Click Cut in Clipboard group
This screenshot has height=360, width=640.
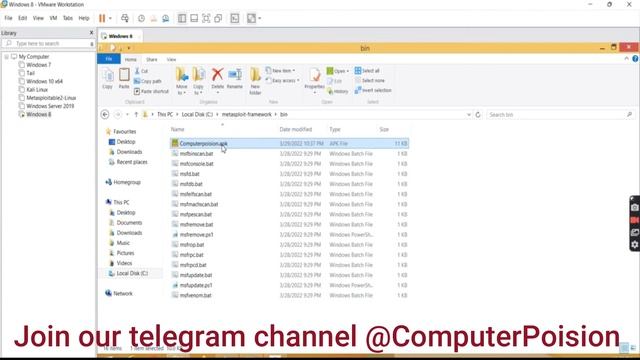point(141,71)
